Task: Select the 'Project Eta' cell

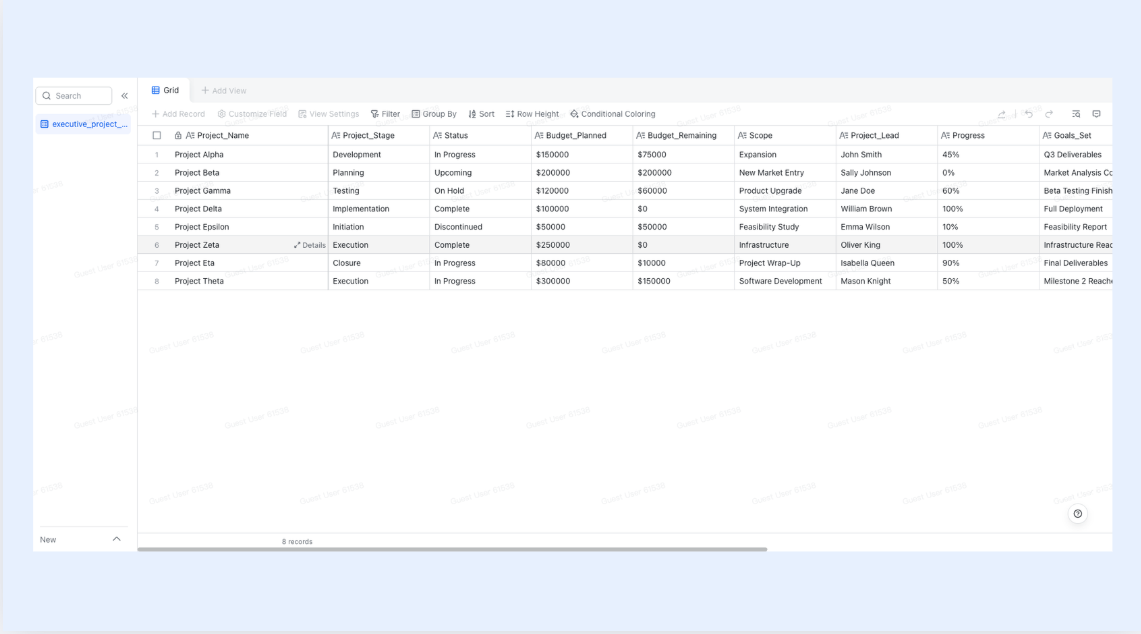Action: point(247,263)
